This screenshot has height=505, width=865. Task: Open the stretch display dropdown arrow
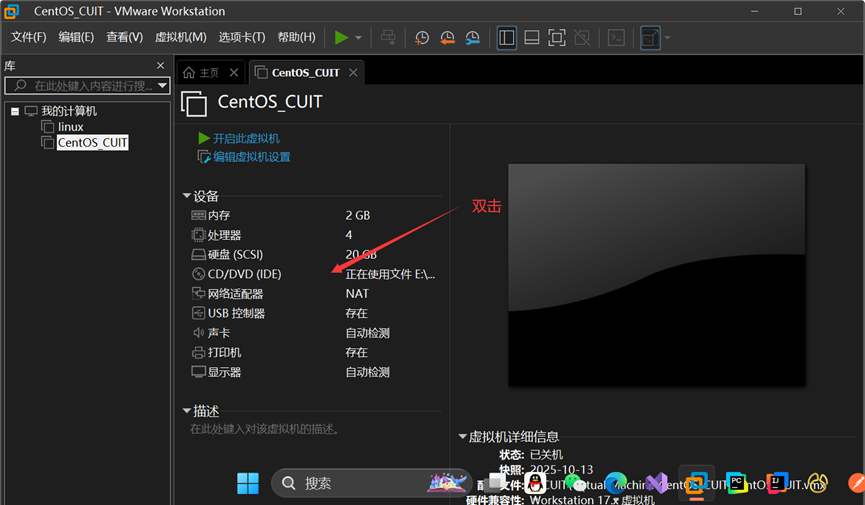(x=668, y=38)
